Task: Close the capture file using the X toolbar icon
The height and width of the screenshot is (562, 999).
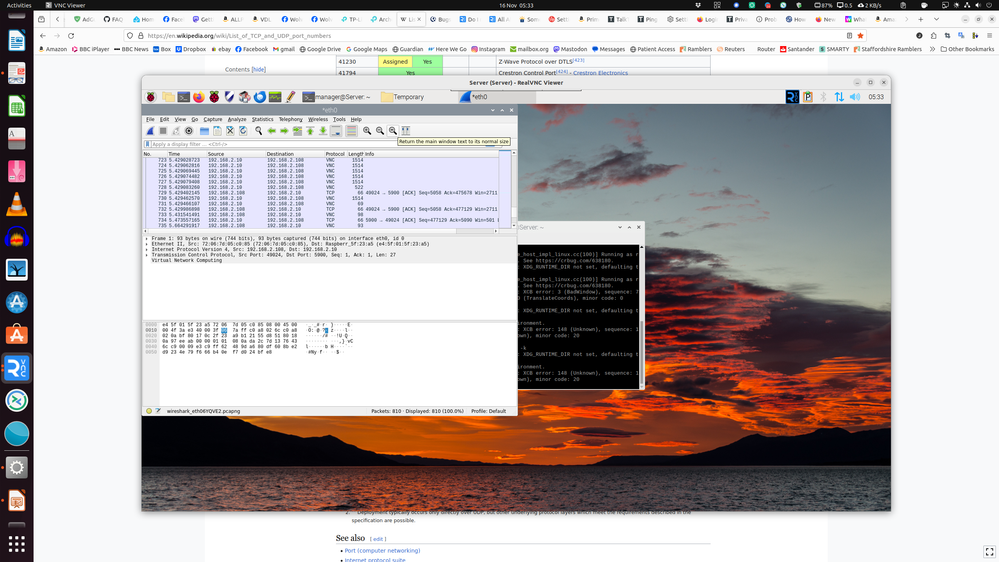Action: pos(230,131)
